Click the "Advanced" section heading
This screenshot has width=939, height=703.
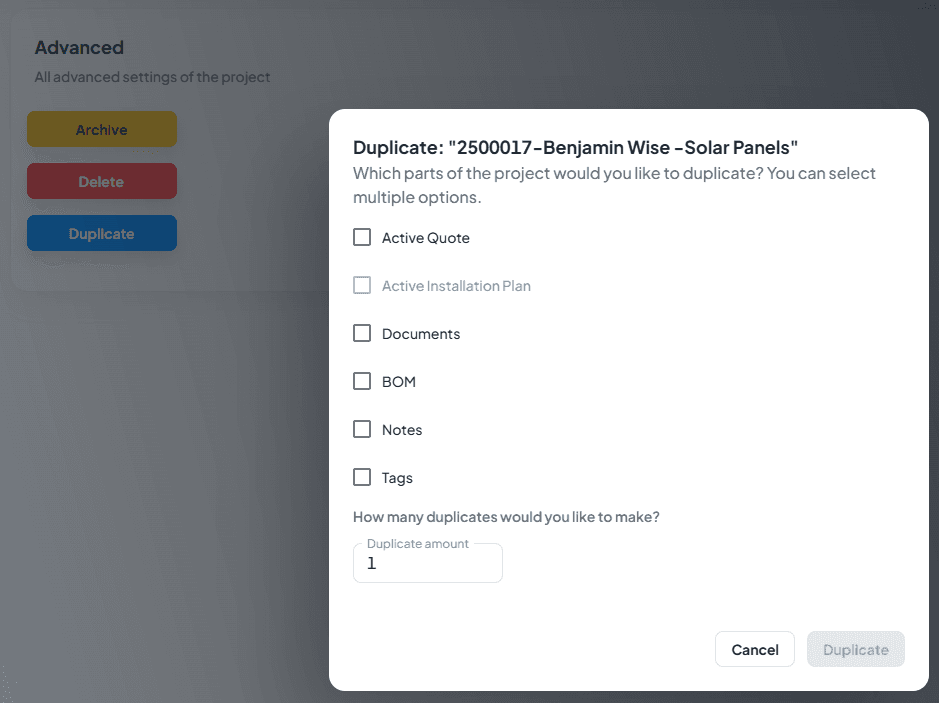point(79,48)
